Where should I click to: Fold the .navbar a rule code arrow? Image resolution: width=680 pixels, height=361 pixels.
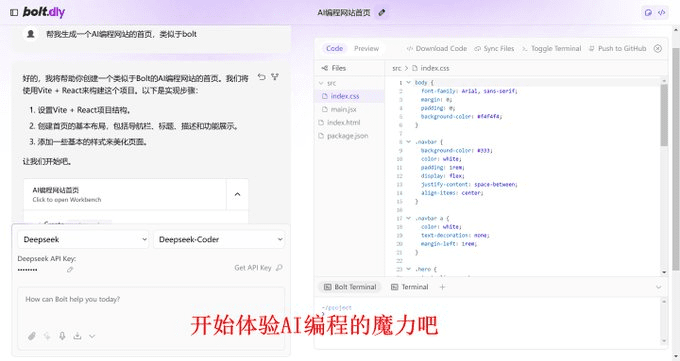coord(408,218)
